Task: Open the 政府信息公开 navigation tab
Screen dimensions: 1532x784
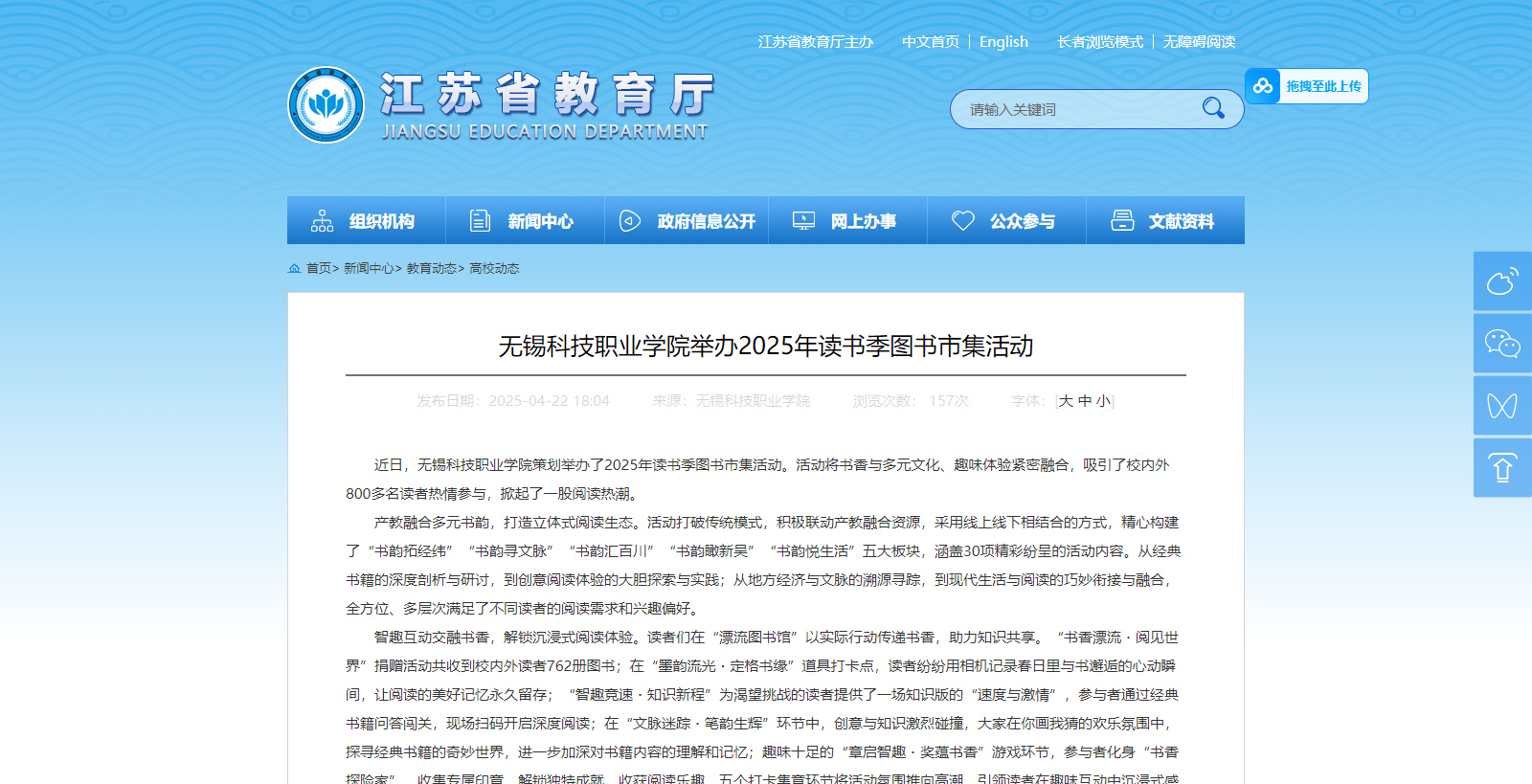Action: tap(687, 221)
